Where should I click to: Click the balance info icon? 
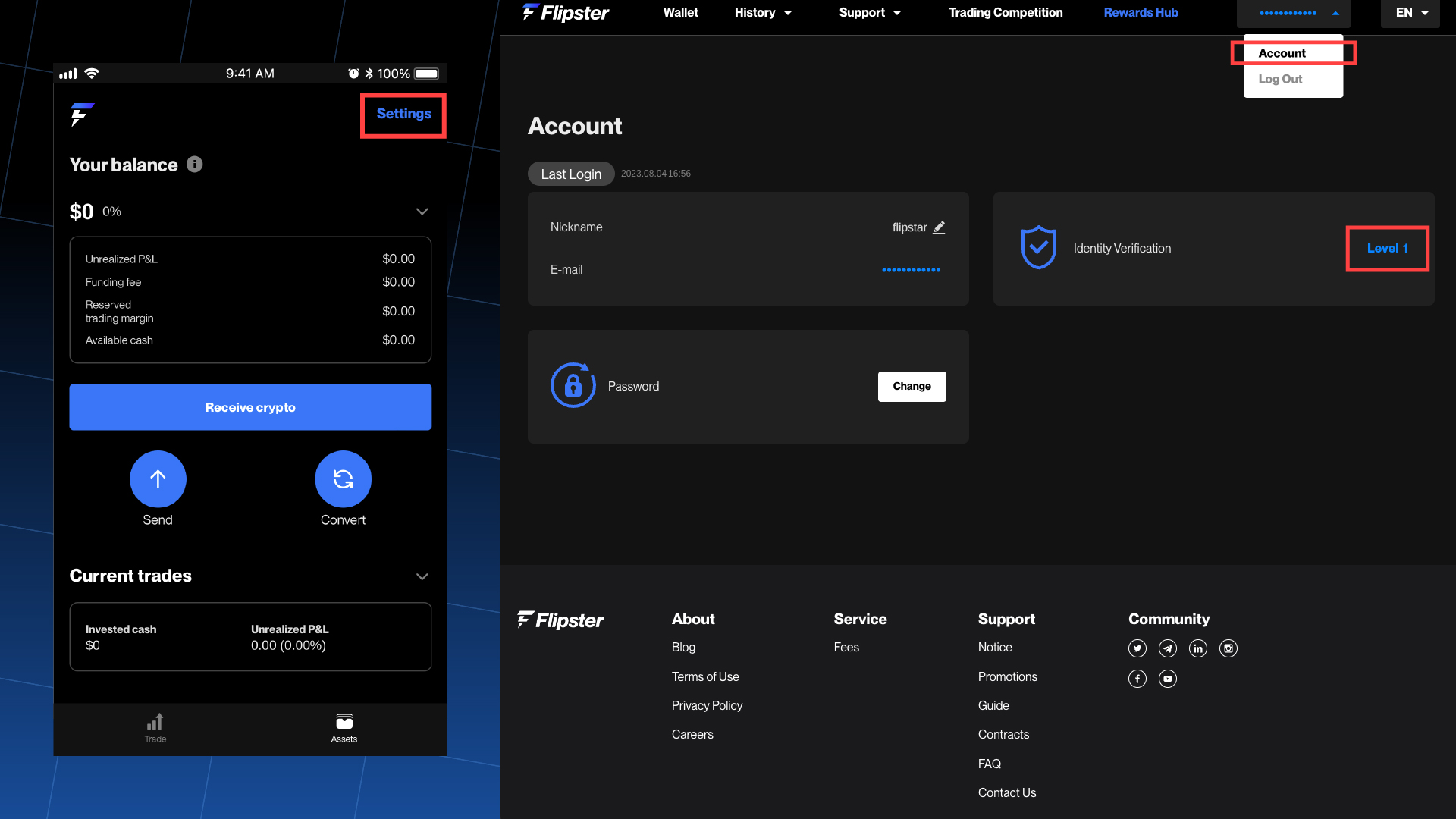tap(195, 164)
